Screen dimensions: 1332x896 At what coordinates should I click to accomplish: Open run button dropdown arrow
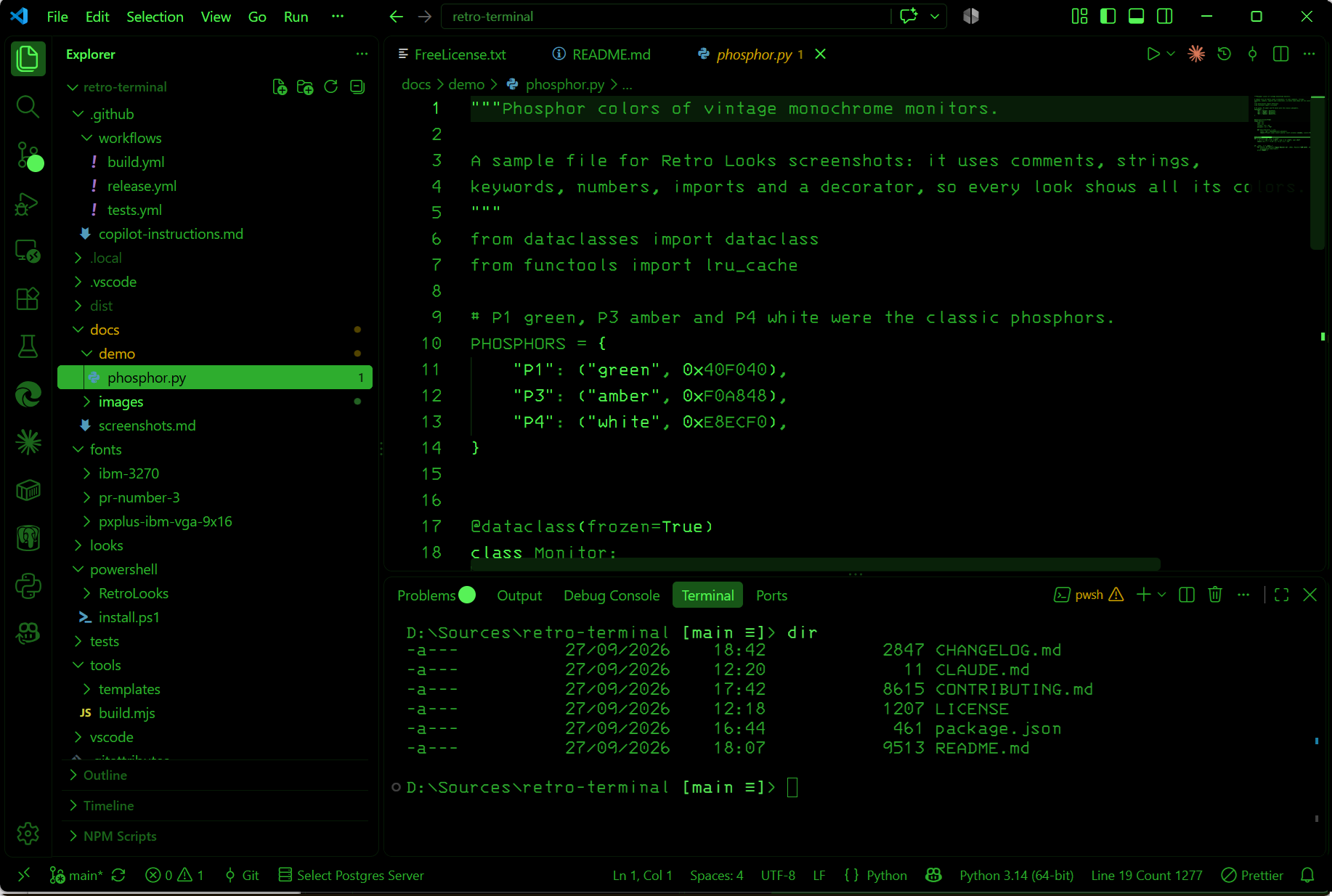pos(1171,54)
